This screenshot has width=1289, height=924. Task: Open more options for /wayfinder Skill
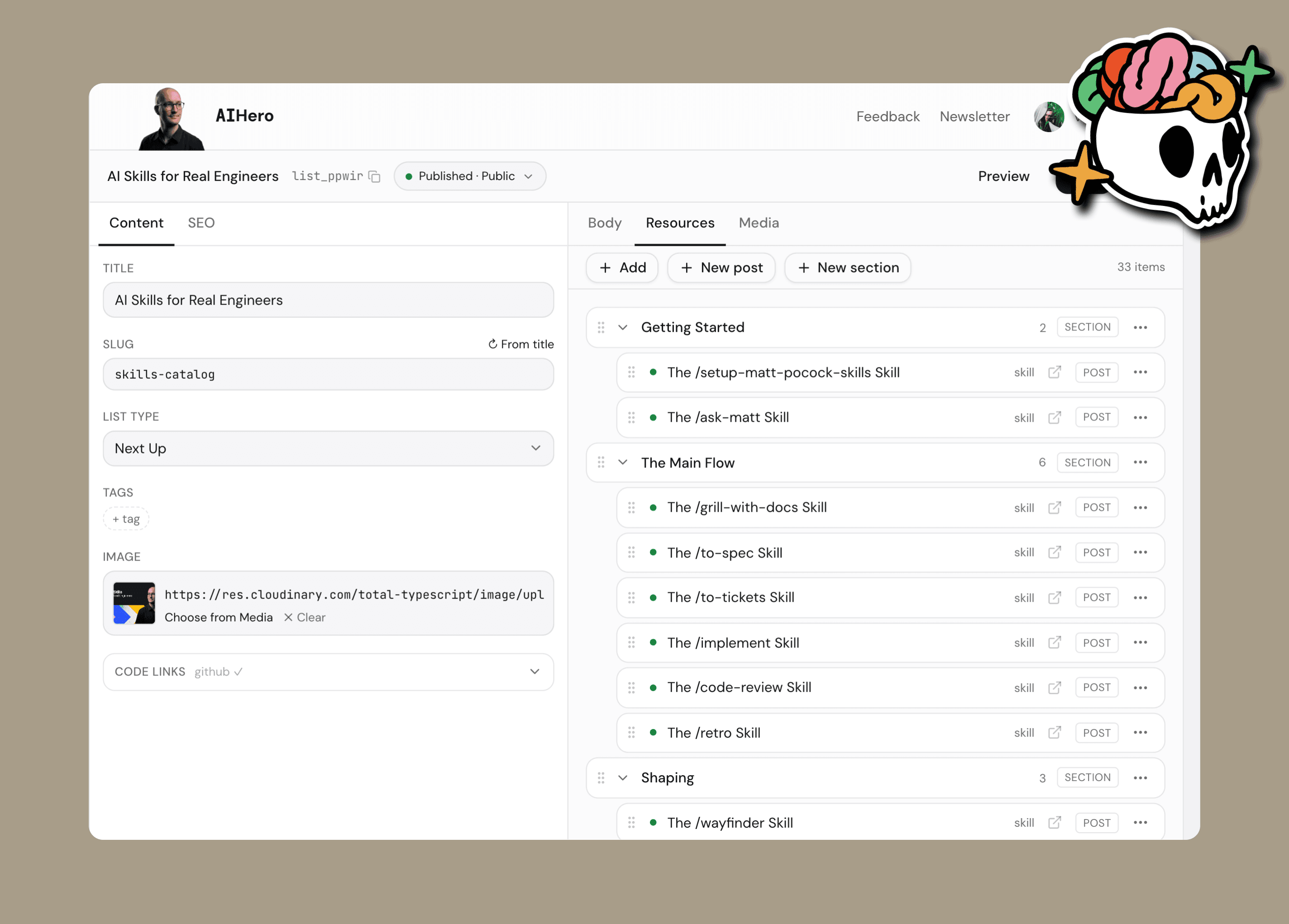coord(1140,822)
